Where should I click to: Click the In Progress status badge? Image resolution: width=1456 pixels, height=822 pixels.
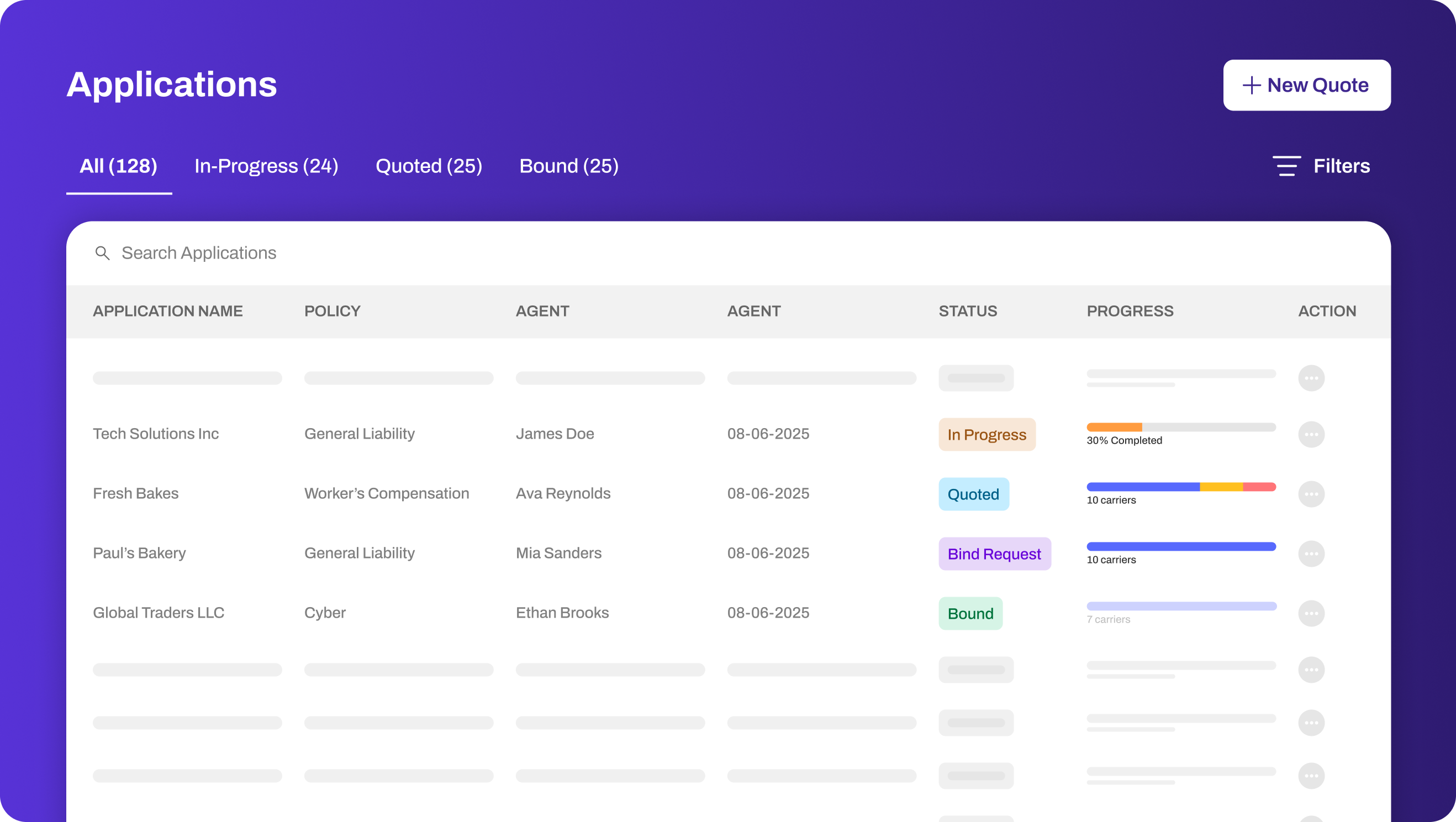pyautogui.click(x=987, y=434)
